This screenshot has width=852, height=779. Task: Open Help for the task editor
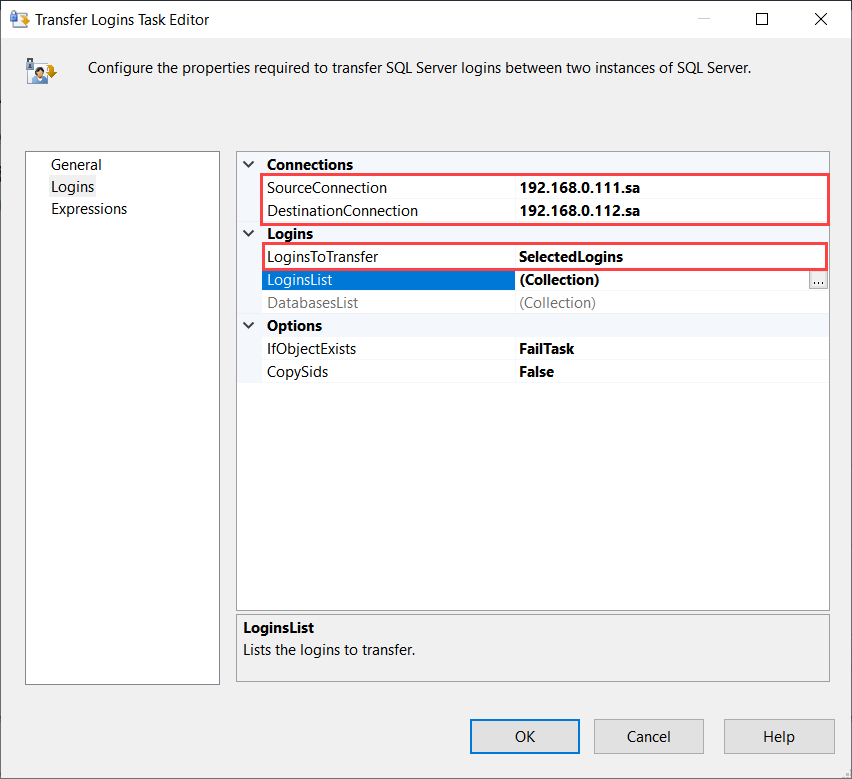[x=779, y=736]
